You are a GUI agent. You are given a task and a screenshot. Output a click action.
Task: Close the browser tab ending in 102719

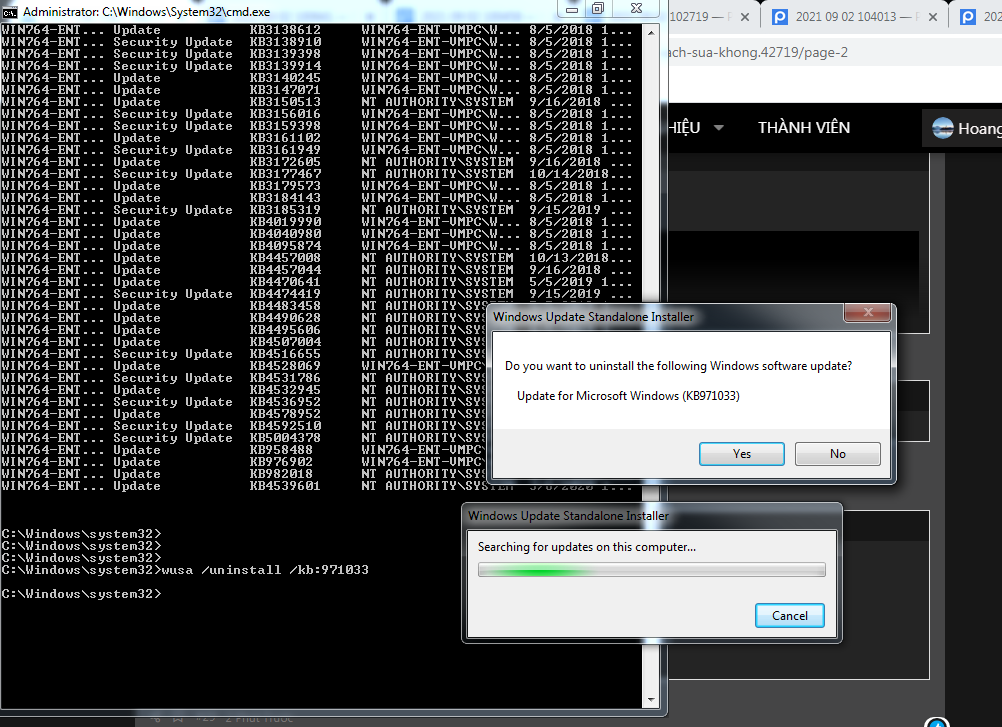pos(744,17)
